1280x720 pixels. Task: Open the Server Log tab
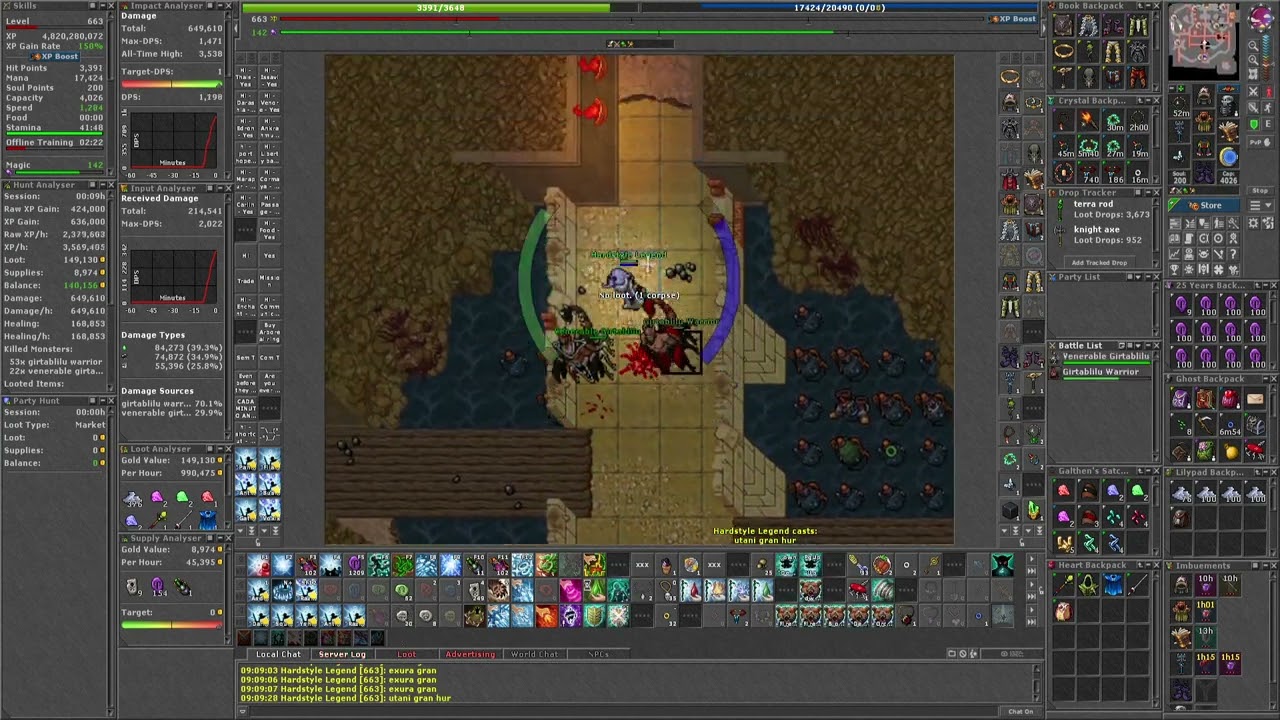tap(342, 654)
